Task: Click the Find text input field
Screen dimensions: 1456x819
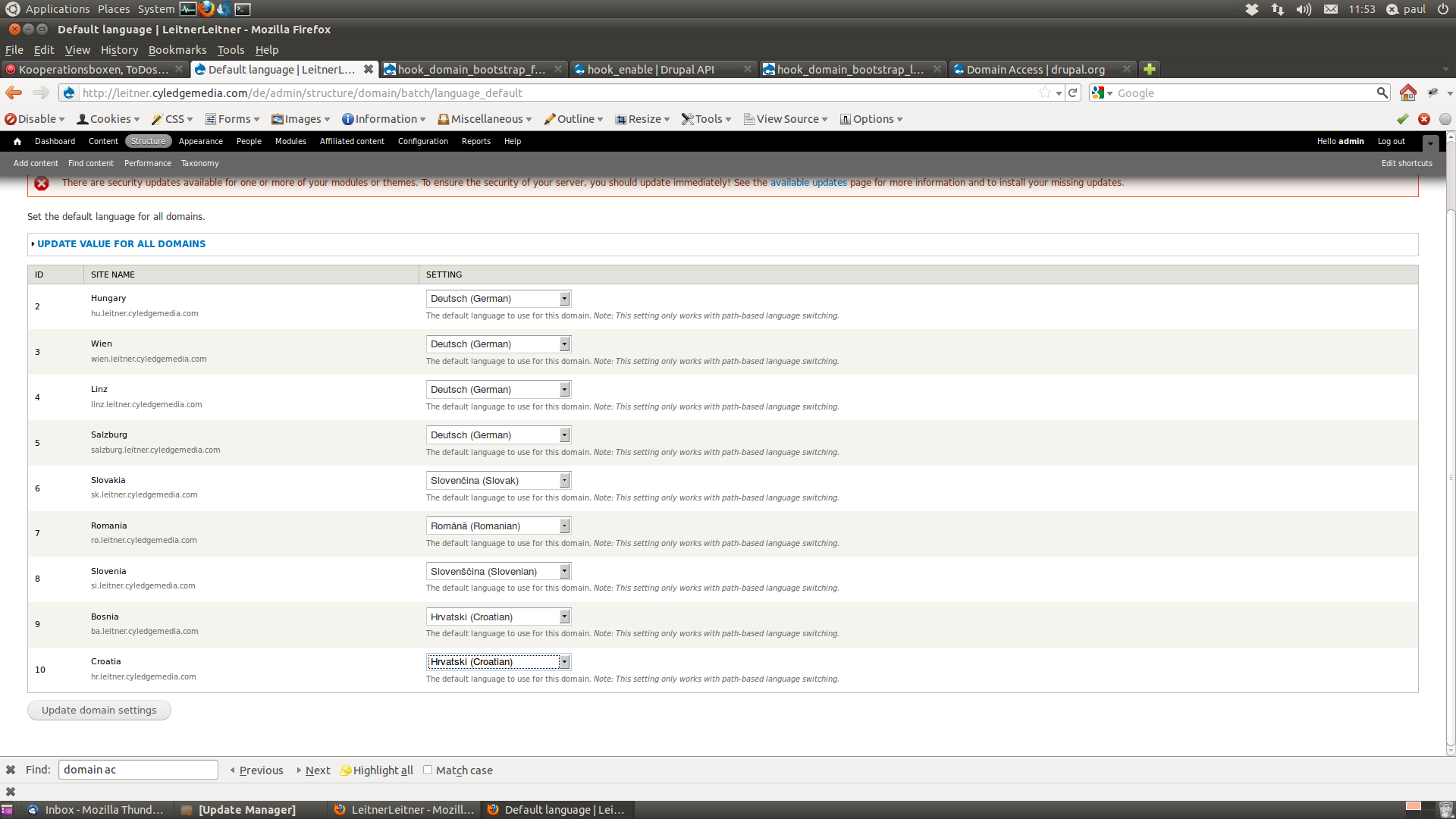Action: tap(138, 770)
